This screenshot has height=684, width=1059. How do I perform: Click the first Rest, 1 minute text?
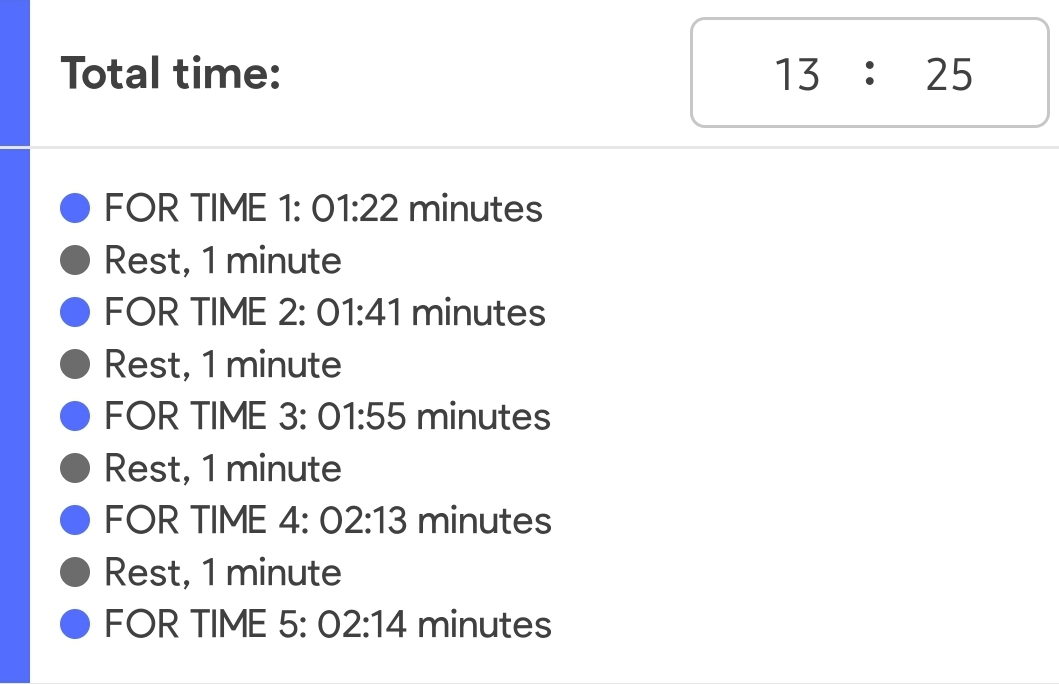click(223, 261)
